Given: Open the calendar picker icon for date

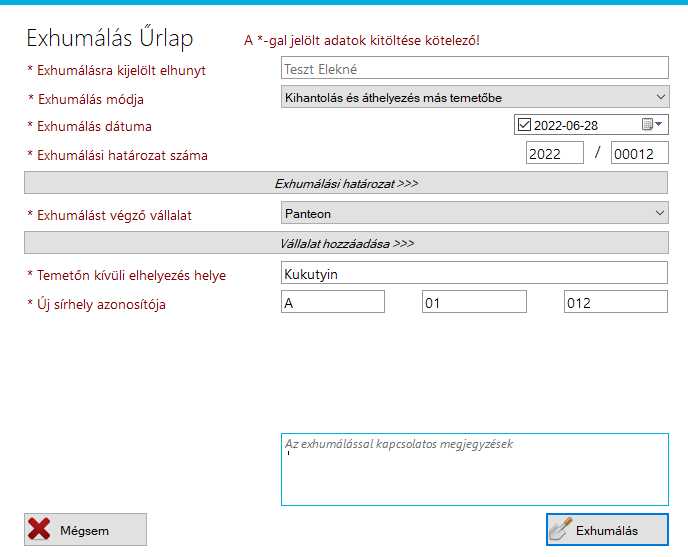Looking at the screenshot, I should pos(650,125).
